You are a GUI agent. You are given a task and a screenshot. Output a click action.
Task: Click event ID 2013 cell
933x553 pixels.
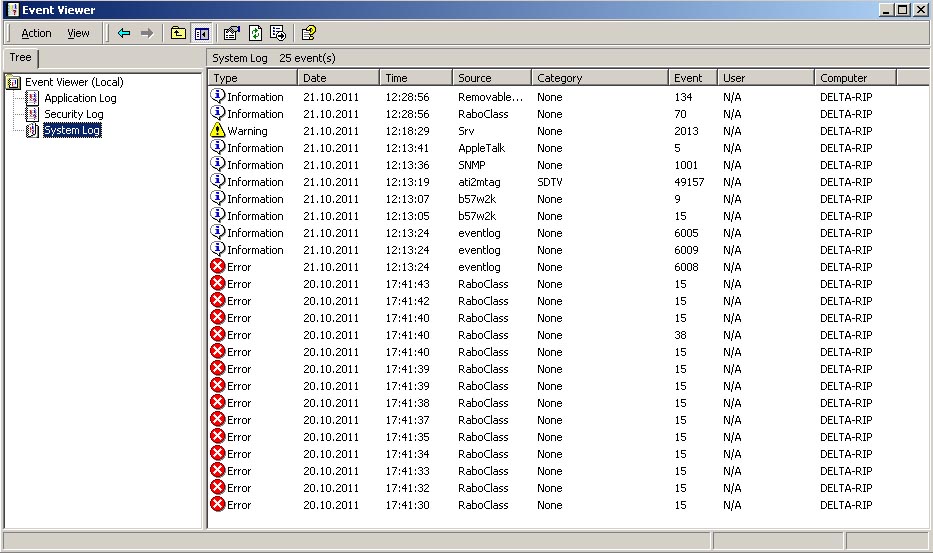pyautogui.click(x=686, y=131)
